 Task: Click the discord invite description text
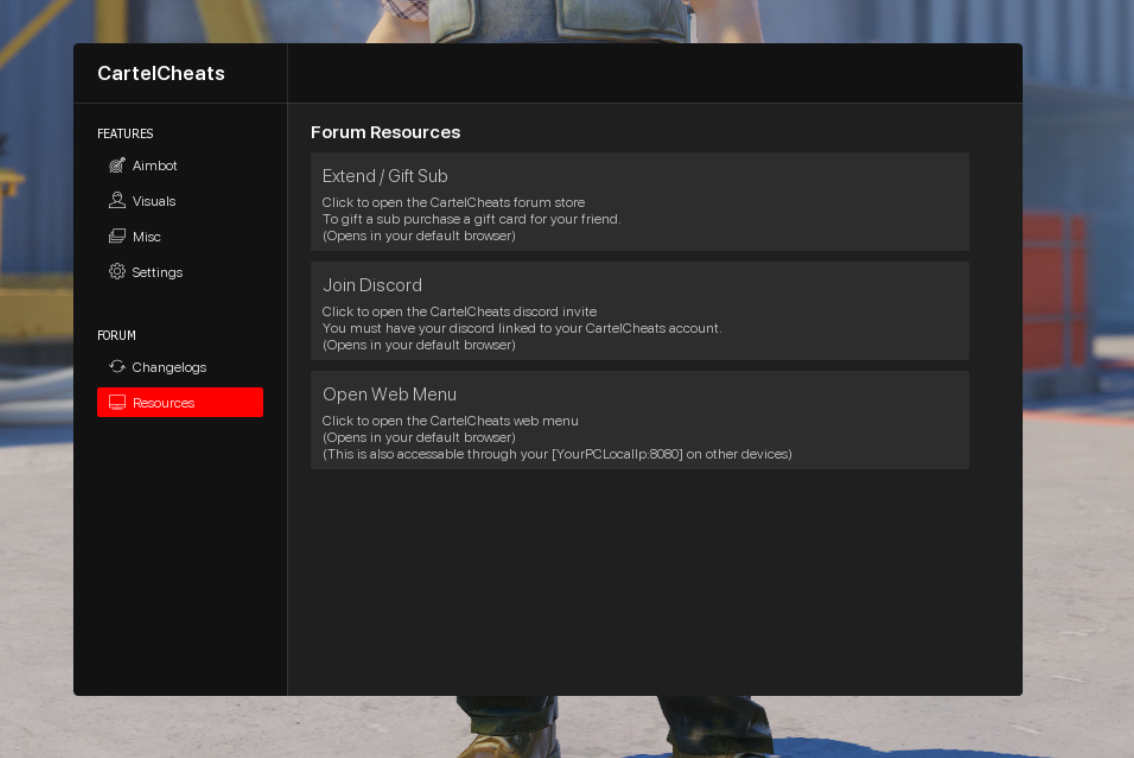459,311
